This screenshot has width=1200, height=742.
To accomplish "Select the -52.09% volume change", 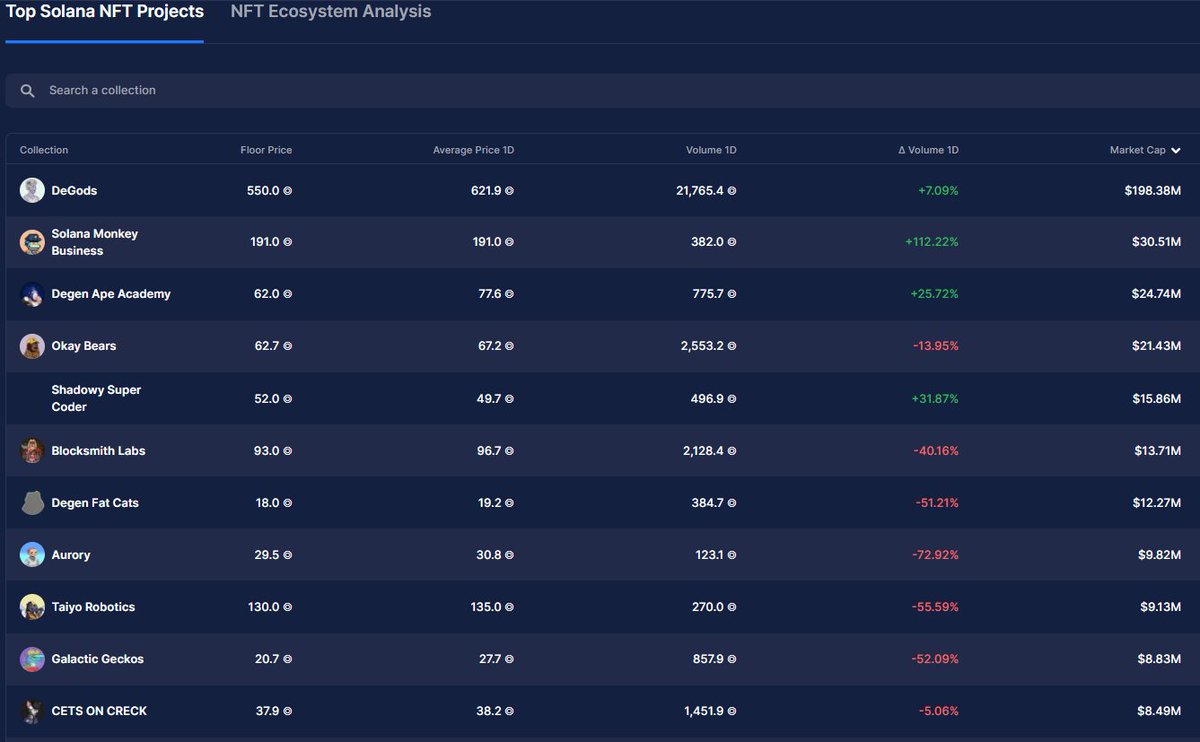I will [936, 658].
